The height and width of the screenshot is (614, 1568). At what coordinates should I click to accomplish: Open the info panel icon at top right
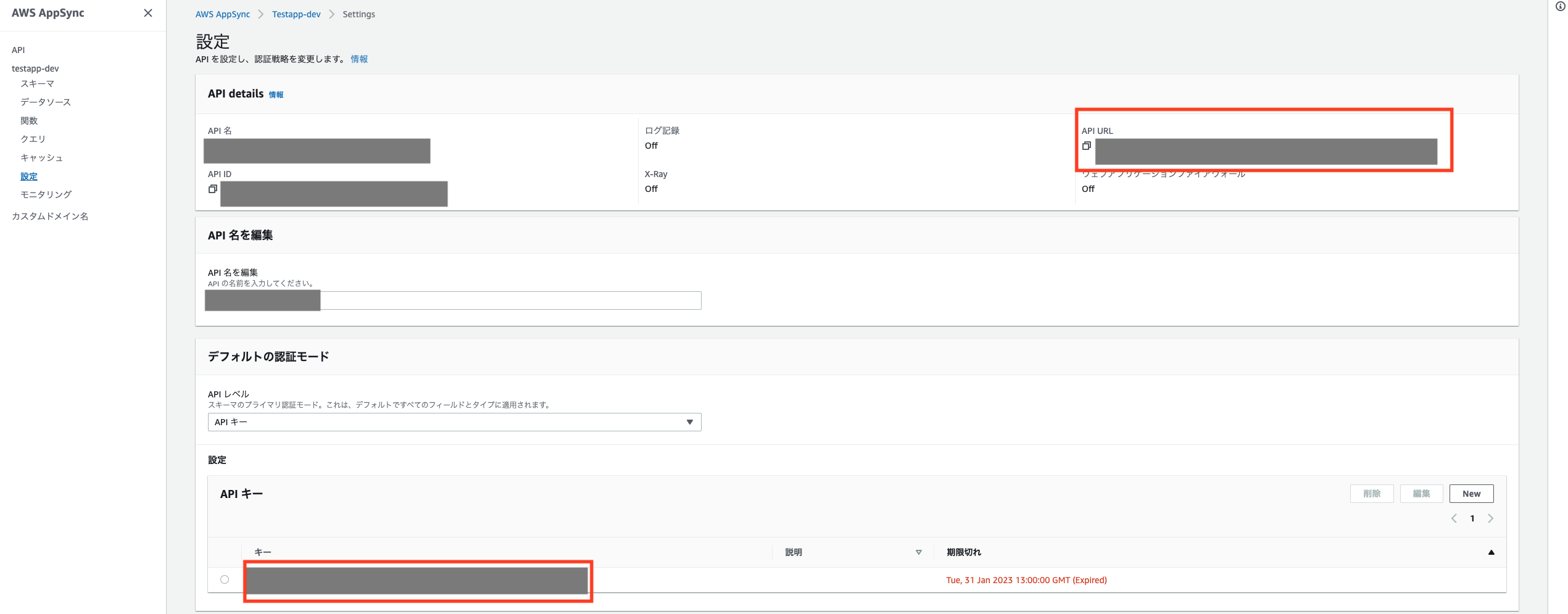click(1560, 6)
